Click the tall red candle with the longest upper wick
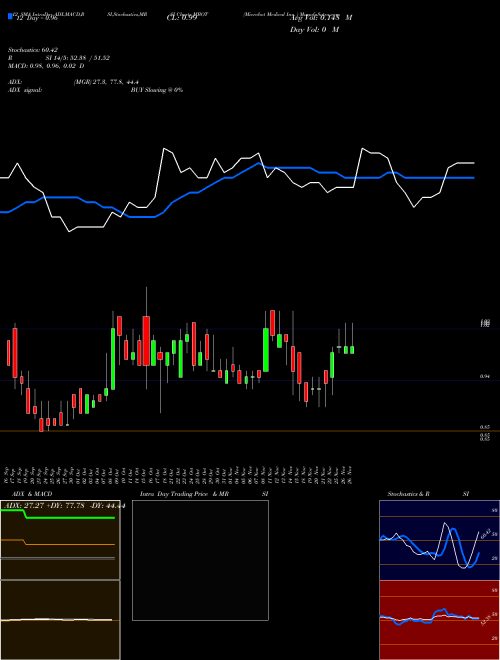This screenshot has width=500, height=660. tap(146, 341)
